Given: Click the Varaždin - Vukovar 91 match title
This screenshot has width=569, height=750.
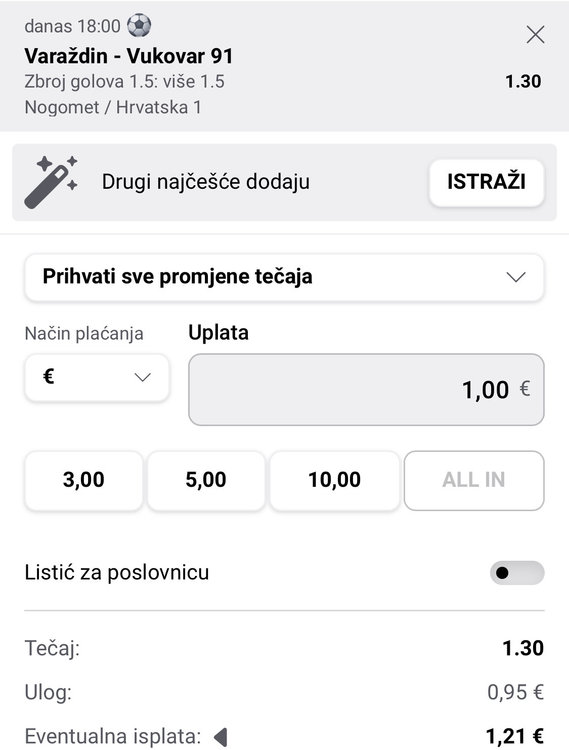Looking at the screenshot, I should tap(129, 56).
